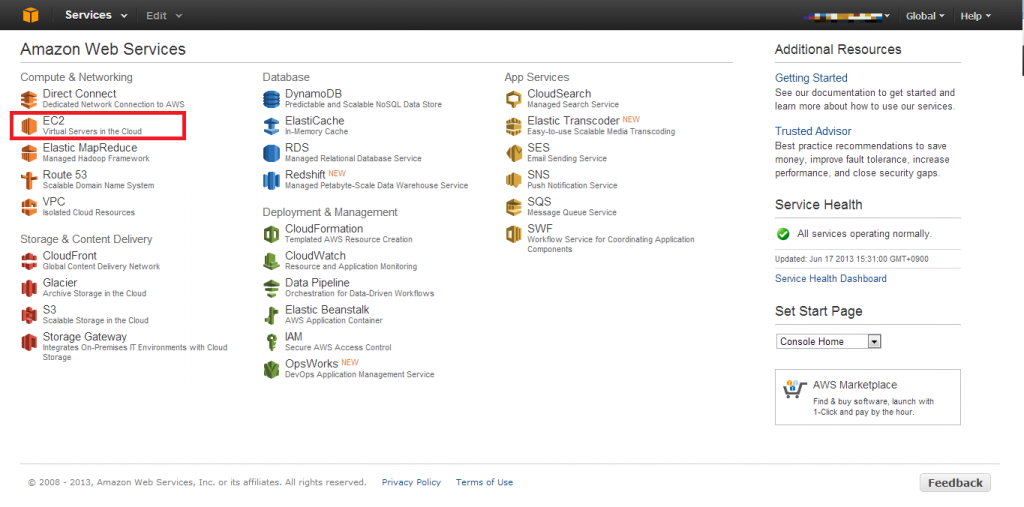Expand the Console Home start page combo box
Image resolution: width=1024 pixels, height=507 pixels.
click(x=829, y=342)
